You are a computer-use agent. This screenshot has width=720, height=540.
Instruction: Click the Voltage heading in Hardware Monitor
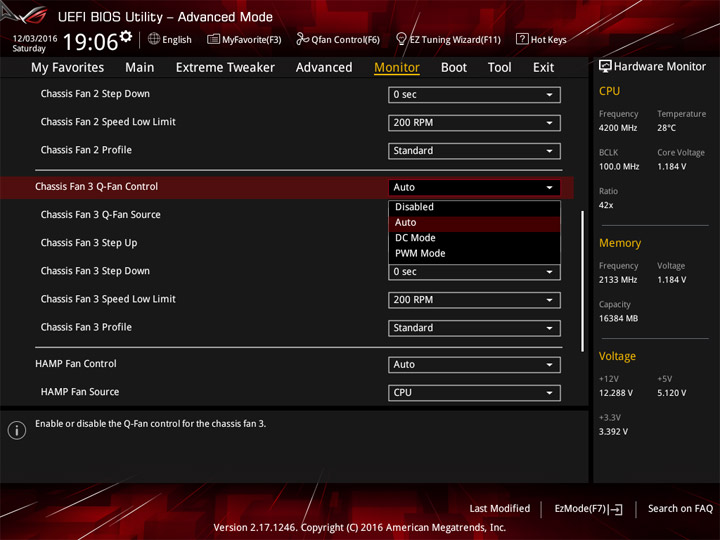coord(617,356)
